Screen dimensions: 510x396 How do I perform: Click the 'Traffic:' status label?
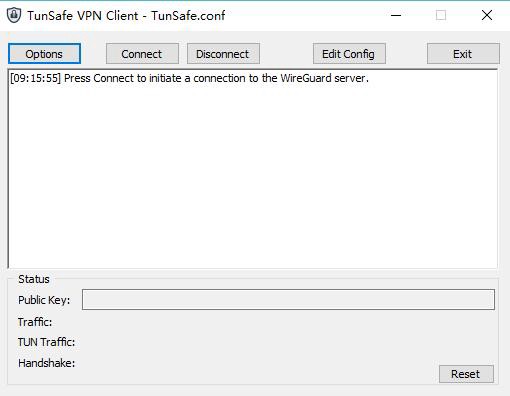(x=35, y=322)
